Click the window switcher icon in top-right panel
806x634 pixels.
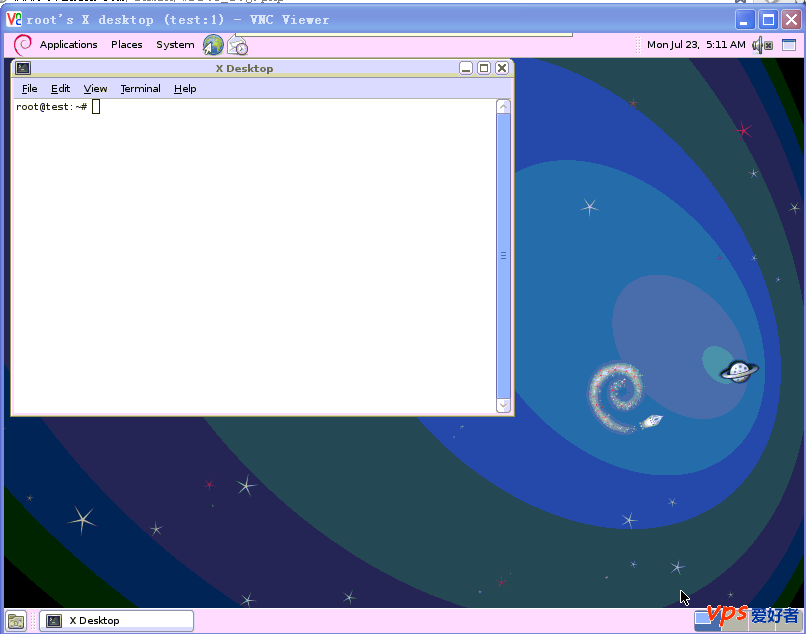tap(788, 45)
